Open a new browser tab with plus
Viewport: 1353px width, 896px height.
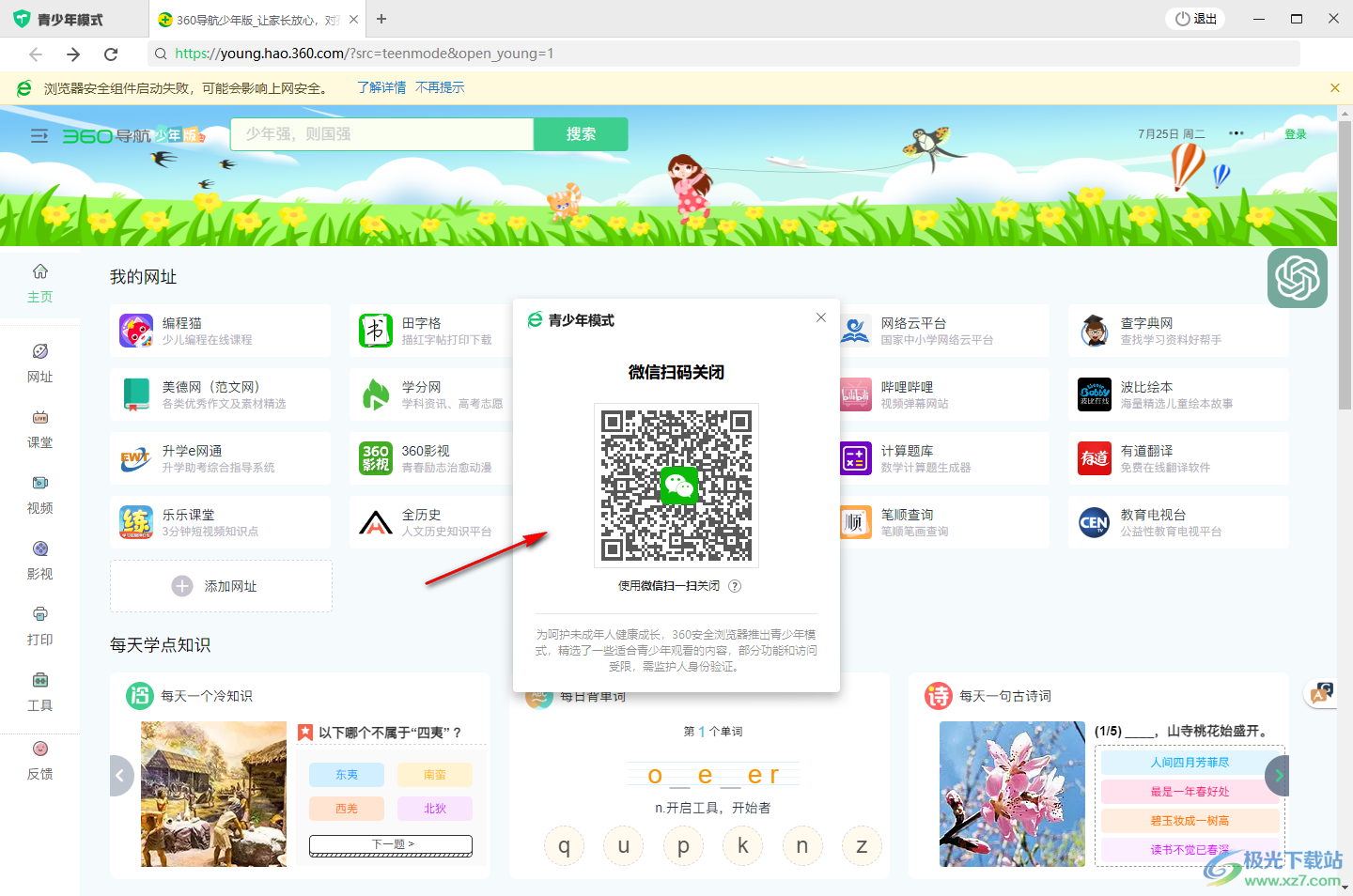point(381,19)
